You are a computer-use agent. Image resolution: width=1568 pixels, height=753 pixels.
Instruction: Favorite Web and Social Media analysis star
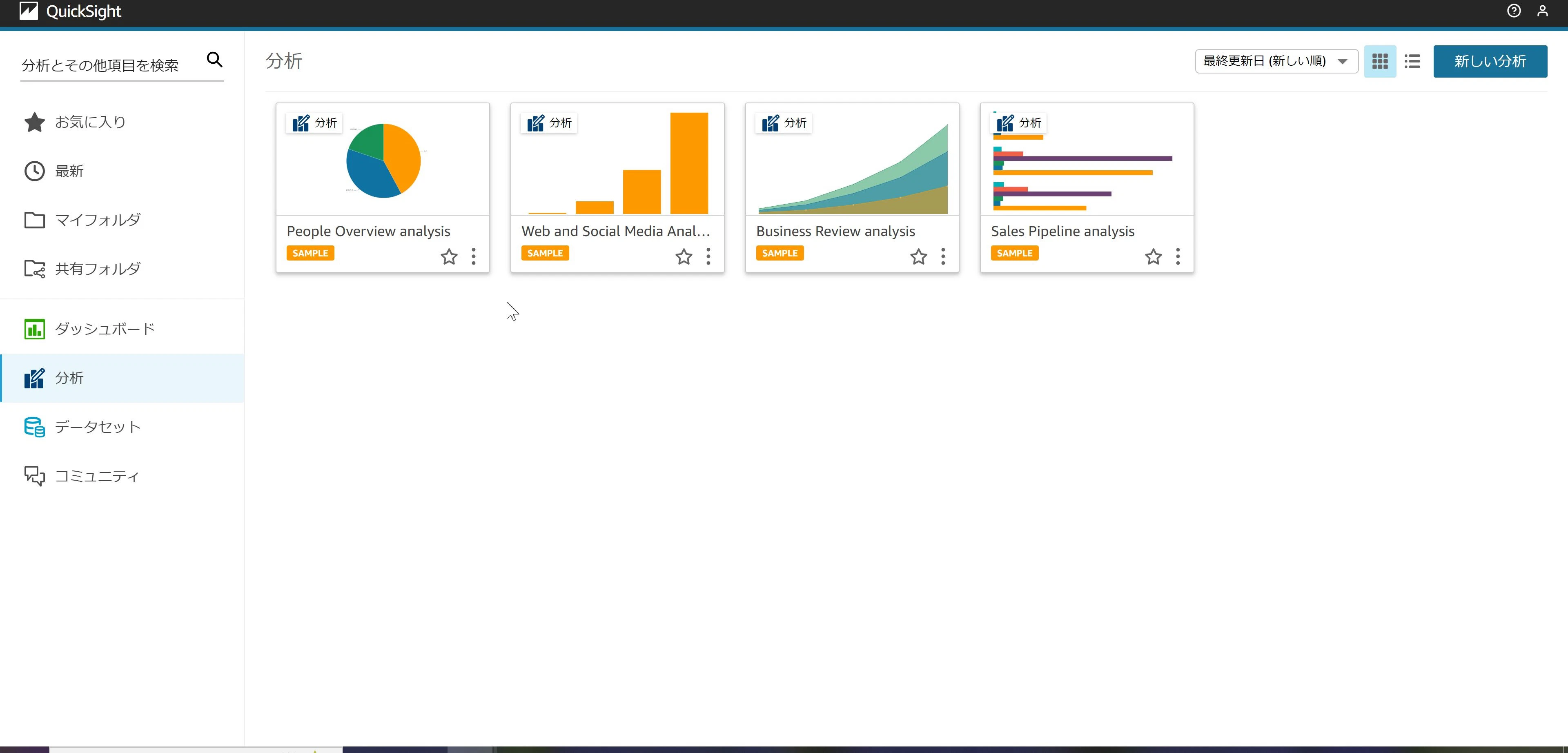684,256
